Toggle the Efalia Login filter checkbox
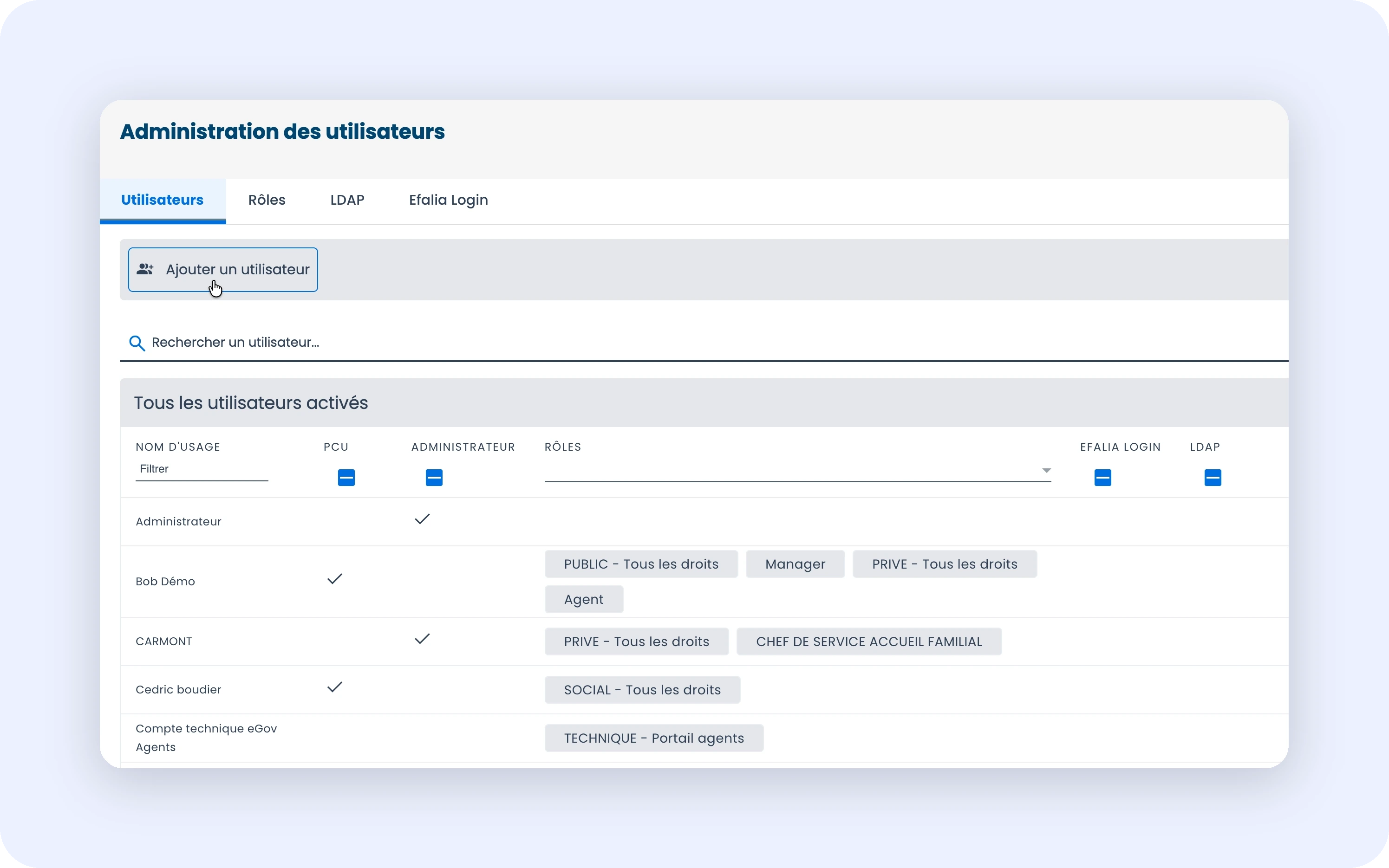The height and width of the screenshot is (868, 1389). pos(1102,478)
